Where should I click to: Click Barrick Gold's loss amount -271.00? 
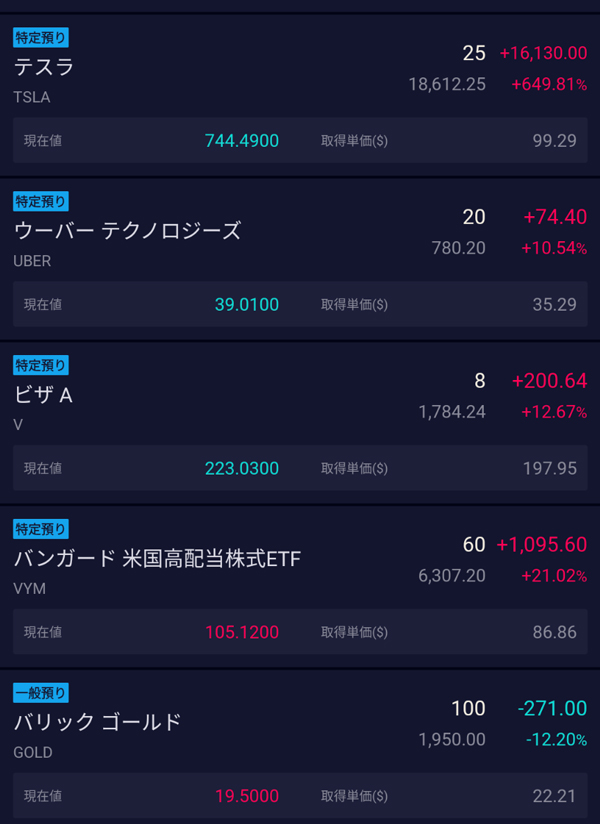[552, 708]
